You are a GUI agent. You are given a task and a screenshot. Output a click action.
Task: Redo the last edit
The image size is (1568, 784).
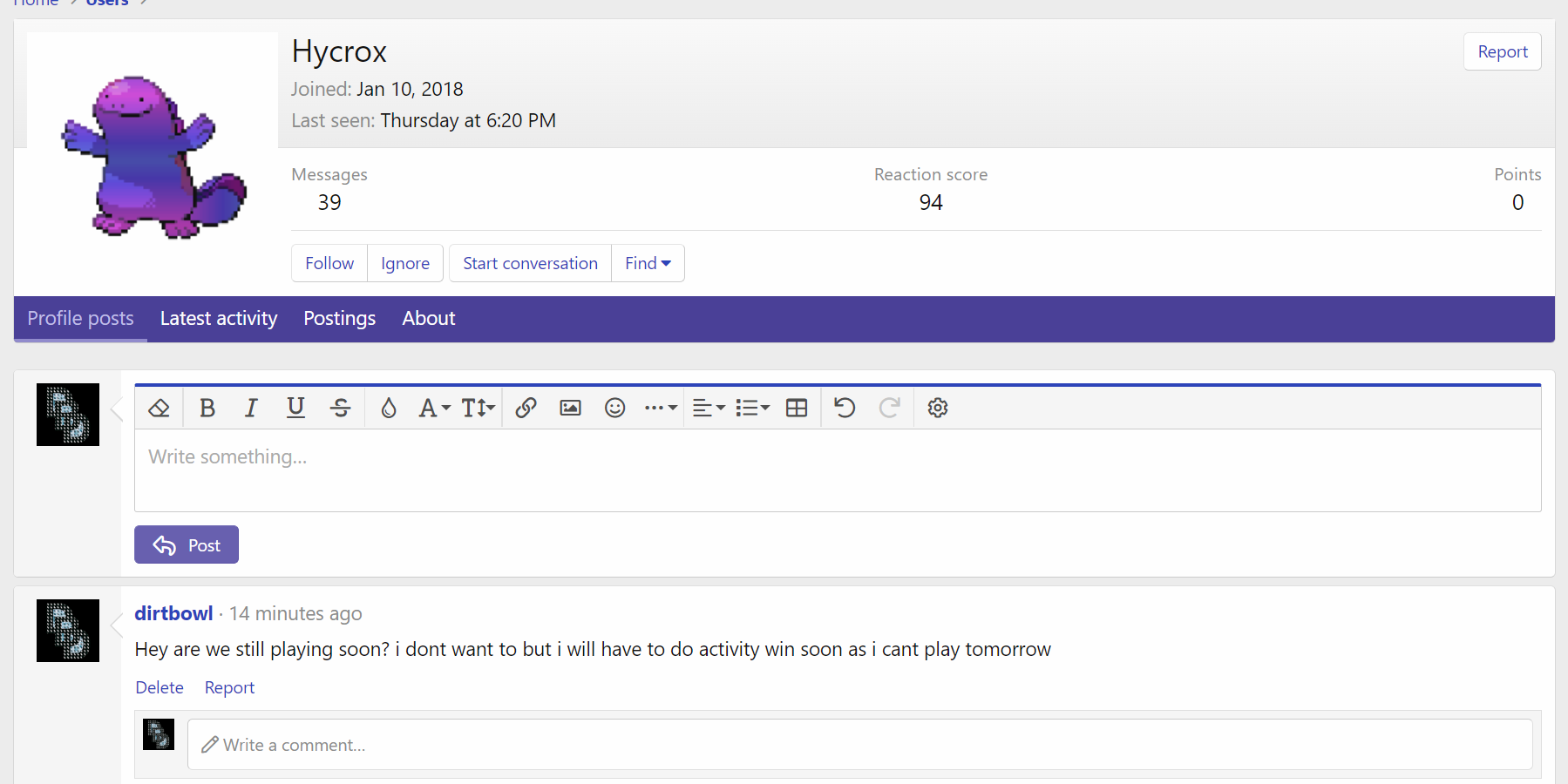tap(889, 408)
